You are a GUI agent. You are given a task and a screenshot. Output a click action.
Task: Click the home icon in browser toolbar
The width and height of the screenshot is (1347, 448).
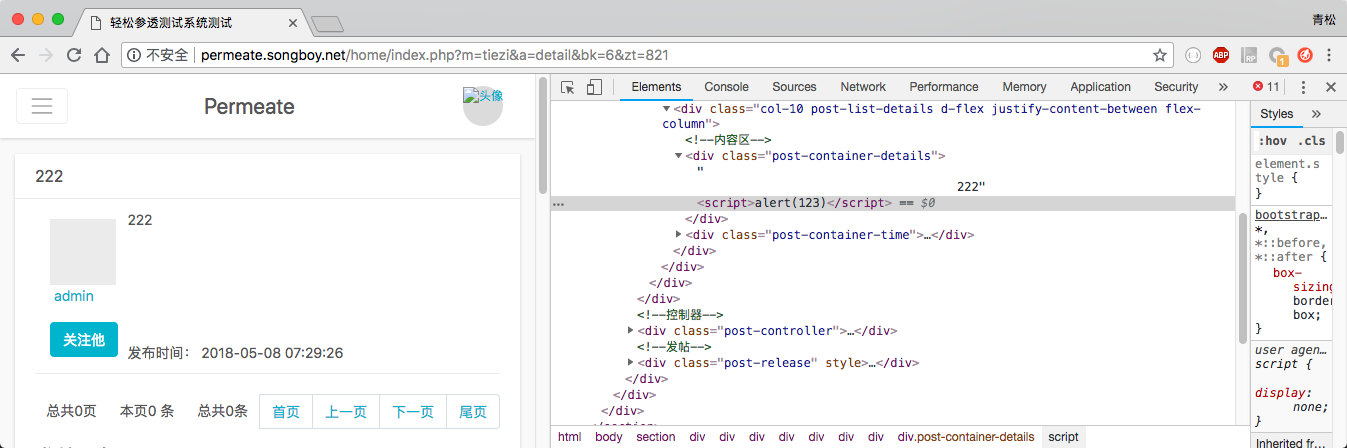point(101,55)
